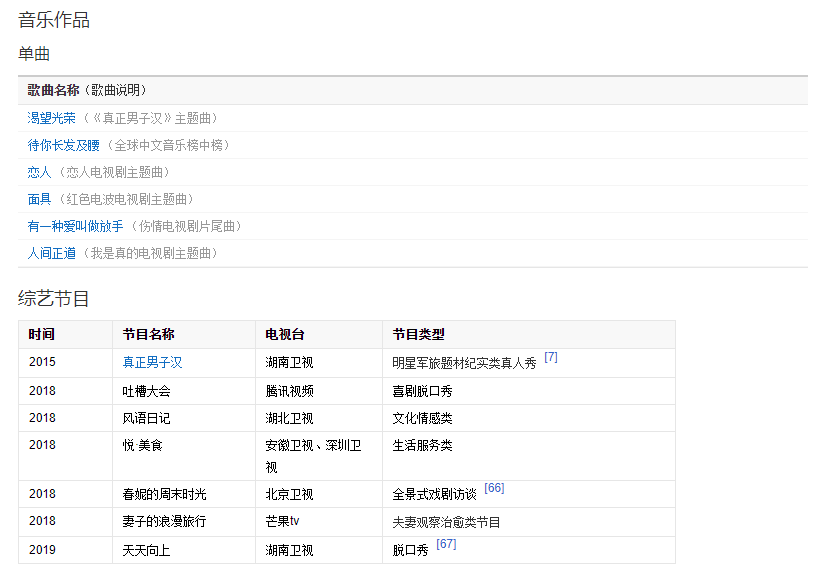Follow the 面具 song link
Viewport: 817px width, 574px height.
[x=39, y=199]
